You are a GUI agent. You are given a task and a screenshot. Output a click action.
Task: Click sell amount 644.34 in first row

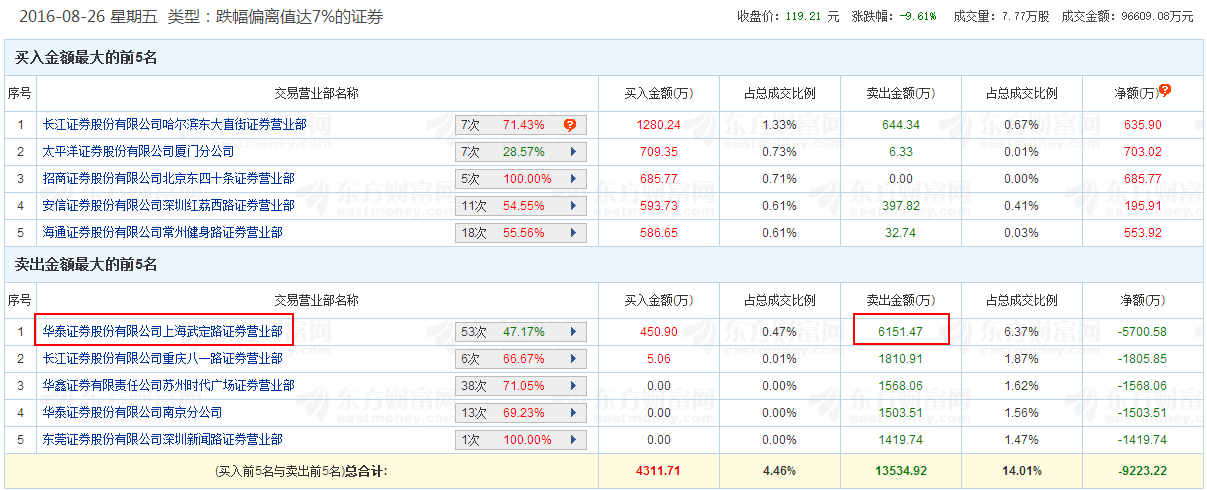click(901, 125)
